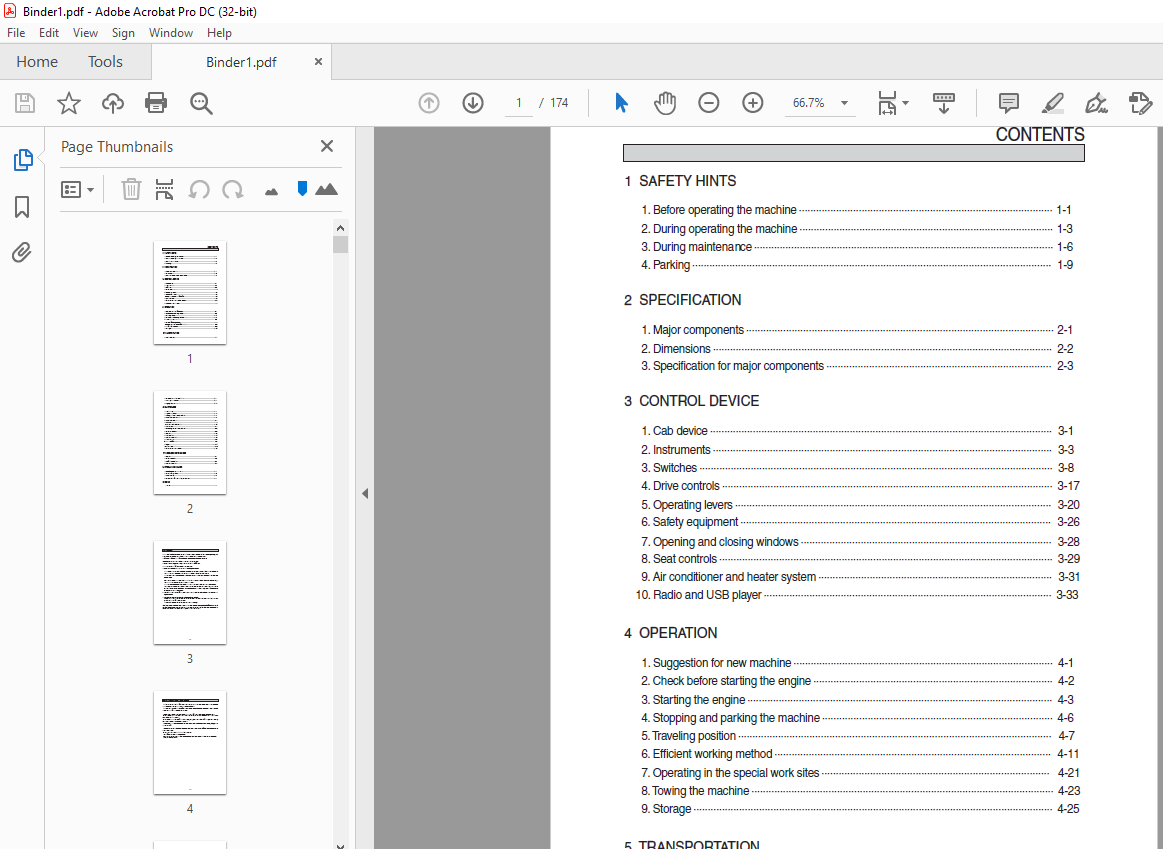This screenshot has height=849, width=1163.
Task: Zoom in with the plus circle icon
Action: pos(752,103)
